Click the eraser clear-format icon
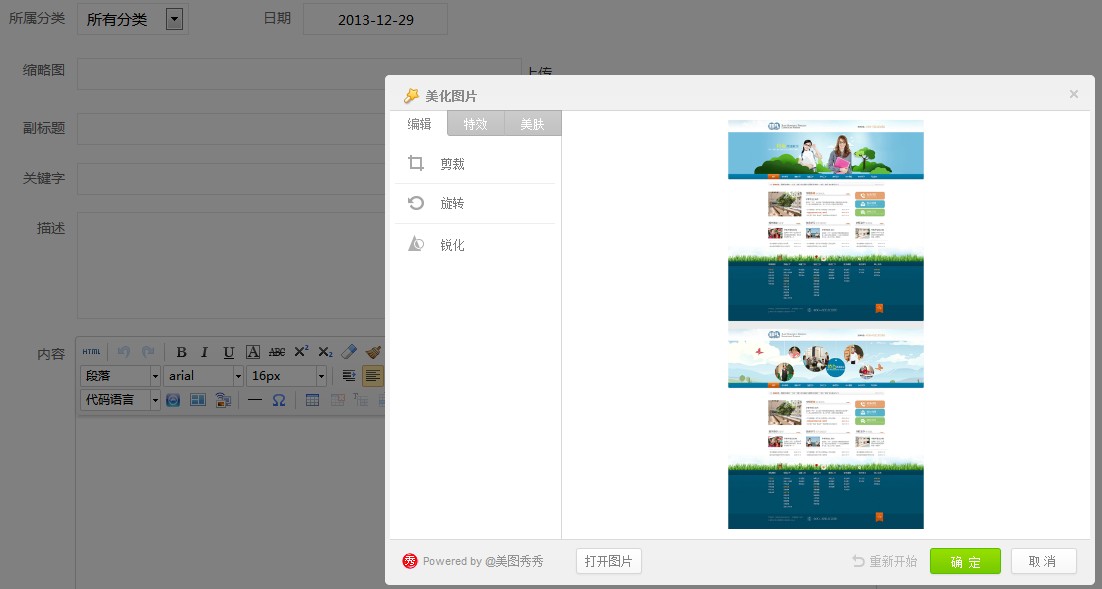This screenshot has height=589, width=1102. coord(349,352)
